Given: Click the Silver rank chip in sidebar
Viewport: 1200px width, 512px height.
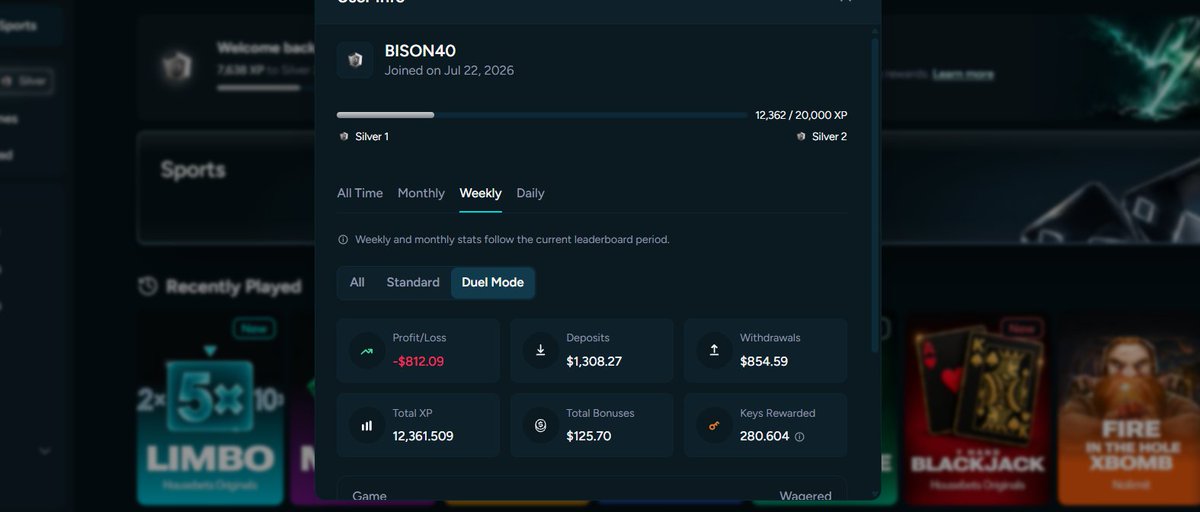Looking at the screenshot, I should pos(26,81).
